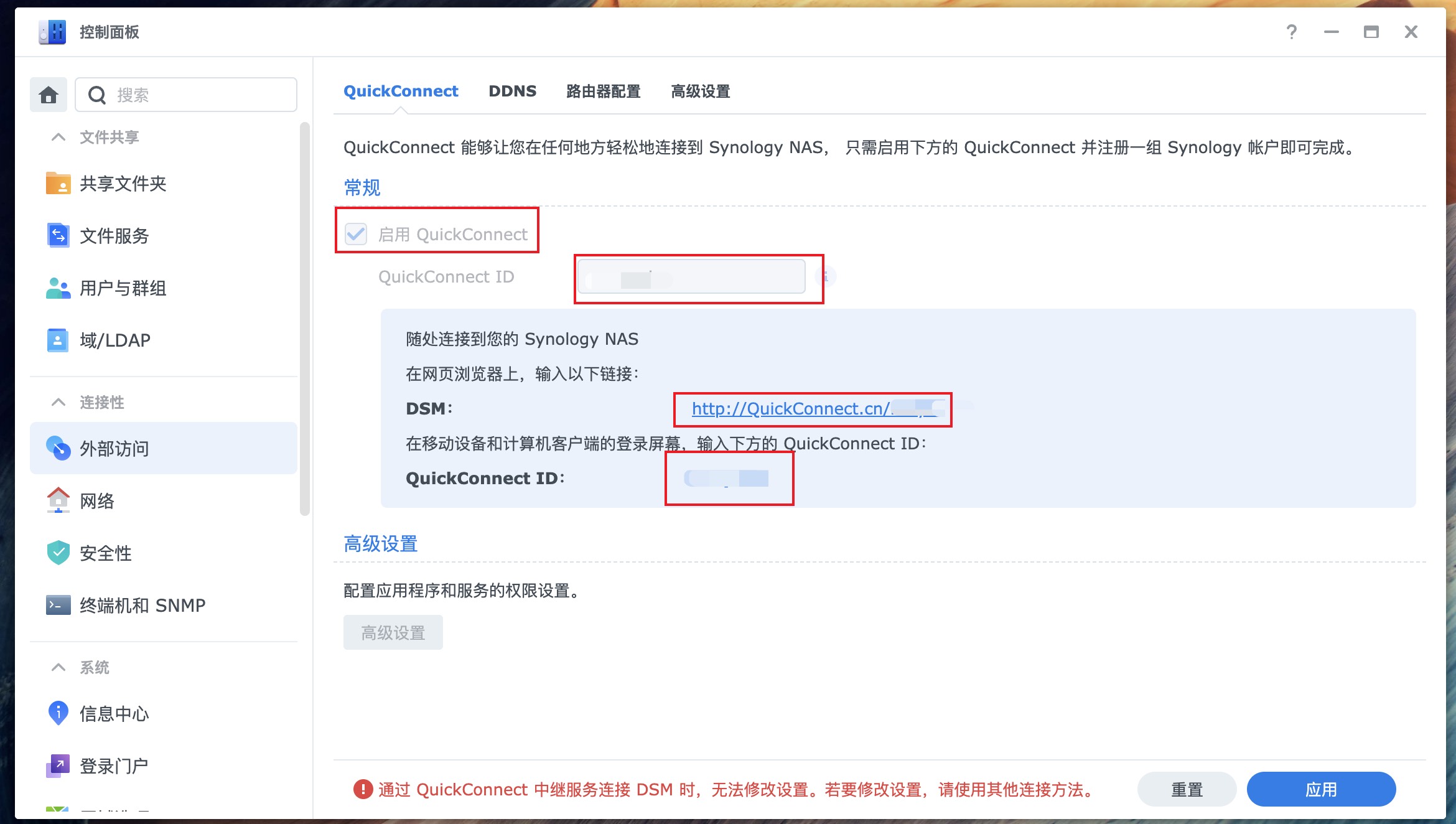The width and height of the screenshot is (1456, 824).
Task: Select 登录门户 text in sidebar
Action: point(114,765)
